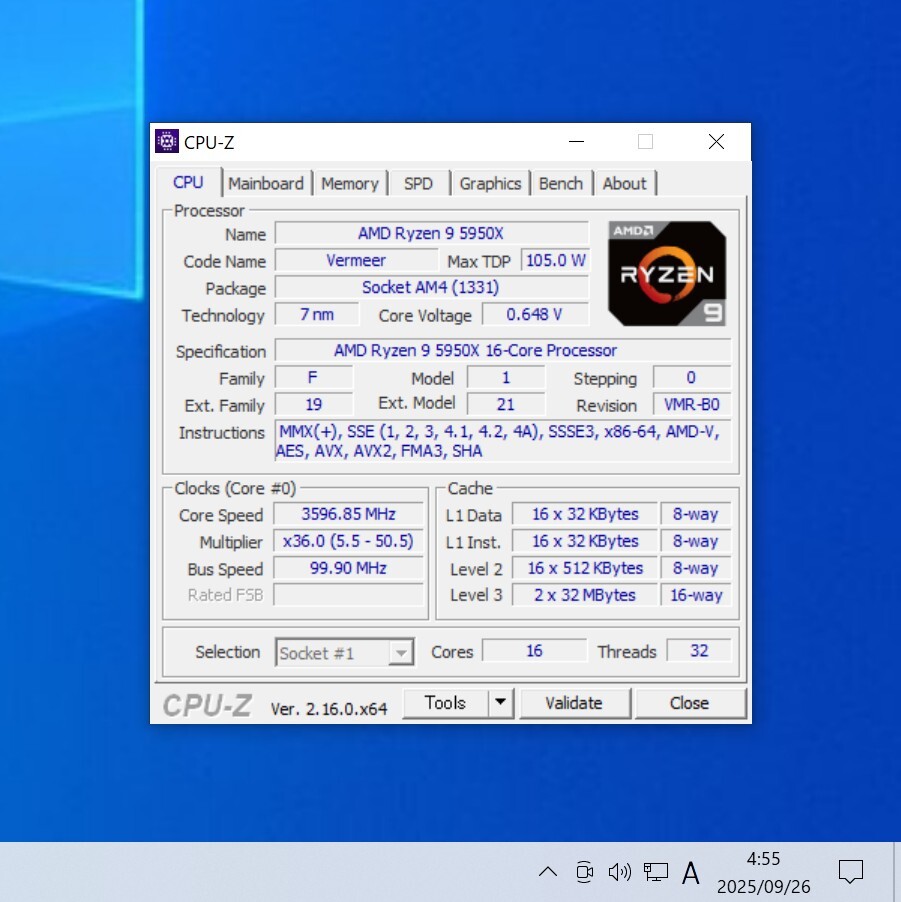Open the notifications panel icon
This screenshot has width=901, height=902.
pyautogui.click(x=851, y=872)
